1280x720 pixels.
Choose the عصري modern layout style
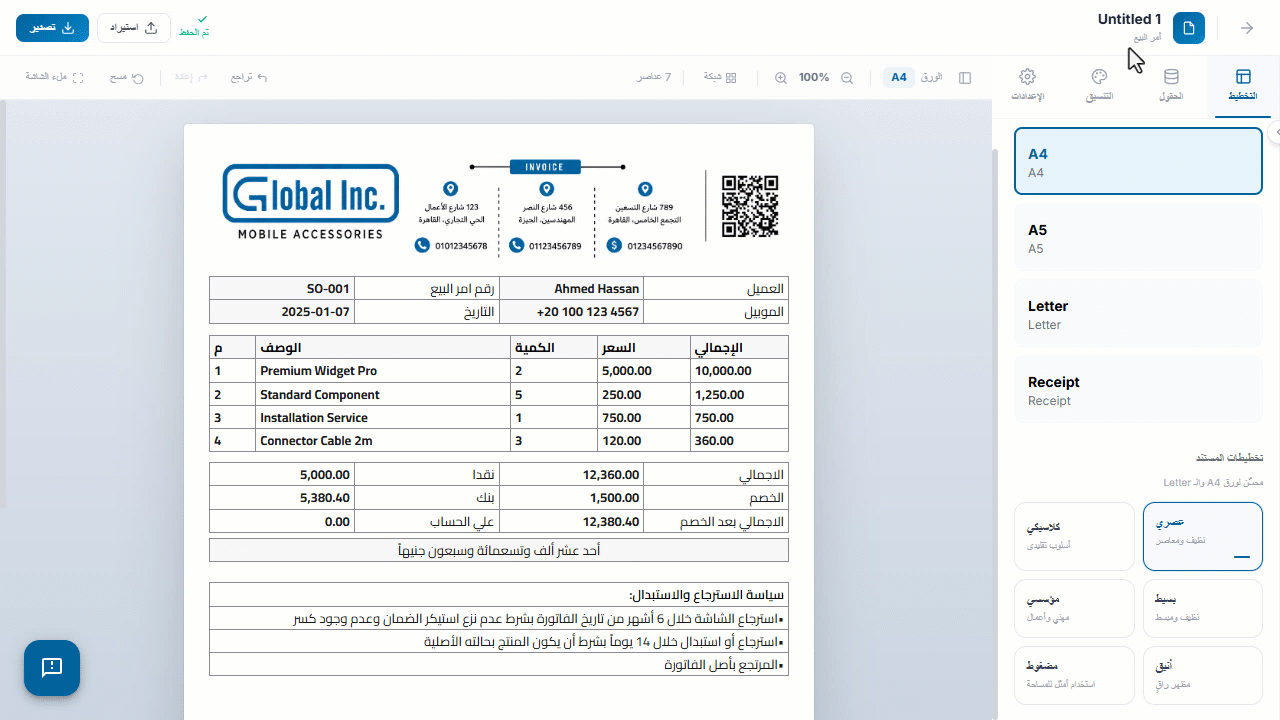click(x=1203, y=536)
